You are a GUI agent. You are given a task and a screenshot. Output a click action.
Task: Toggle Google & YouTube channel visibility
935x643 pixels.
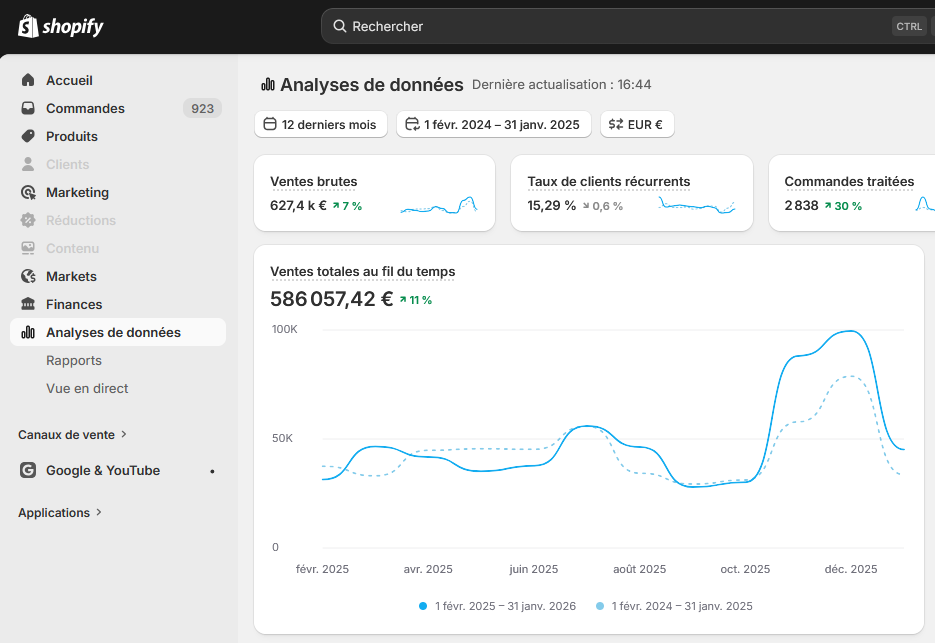click(210, 470)
